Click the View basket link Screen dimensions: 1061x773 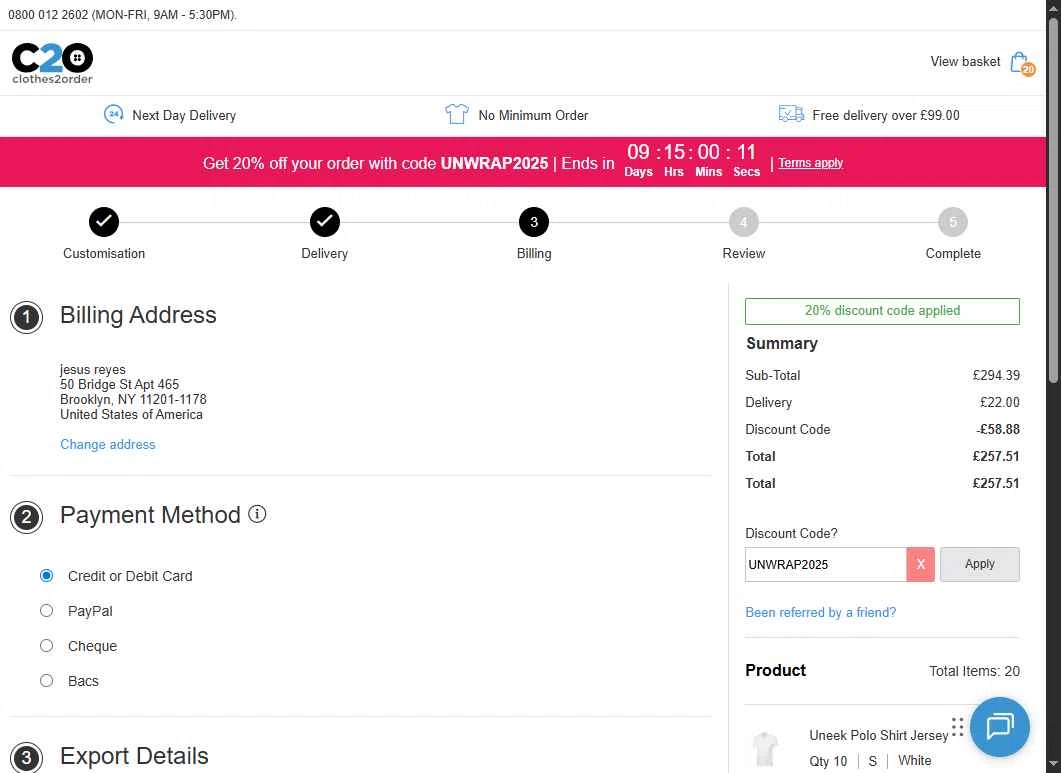965,62
